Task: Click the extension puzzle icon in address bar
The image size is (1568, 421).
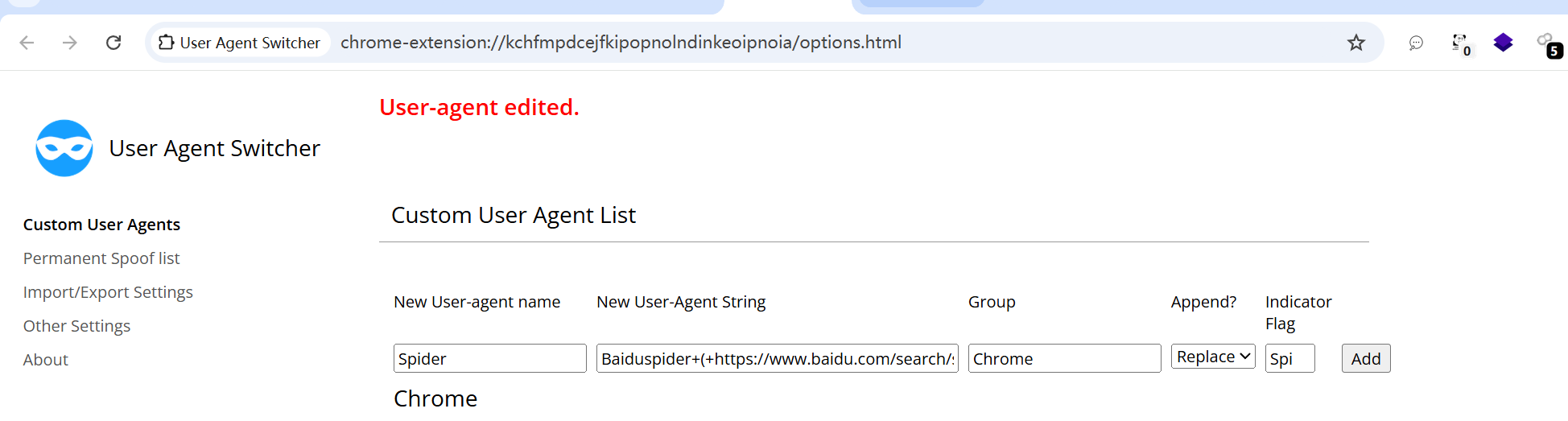Action: pos(167,43)
